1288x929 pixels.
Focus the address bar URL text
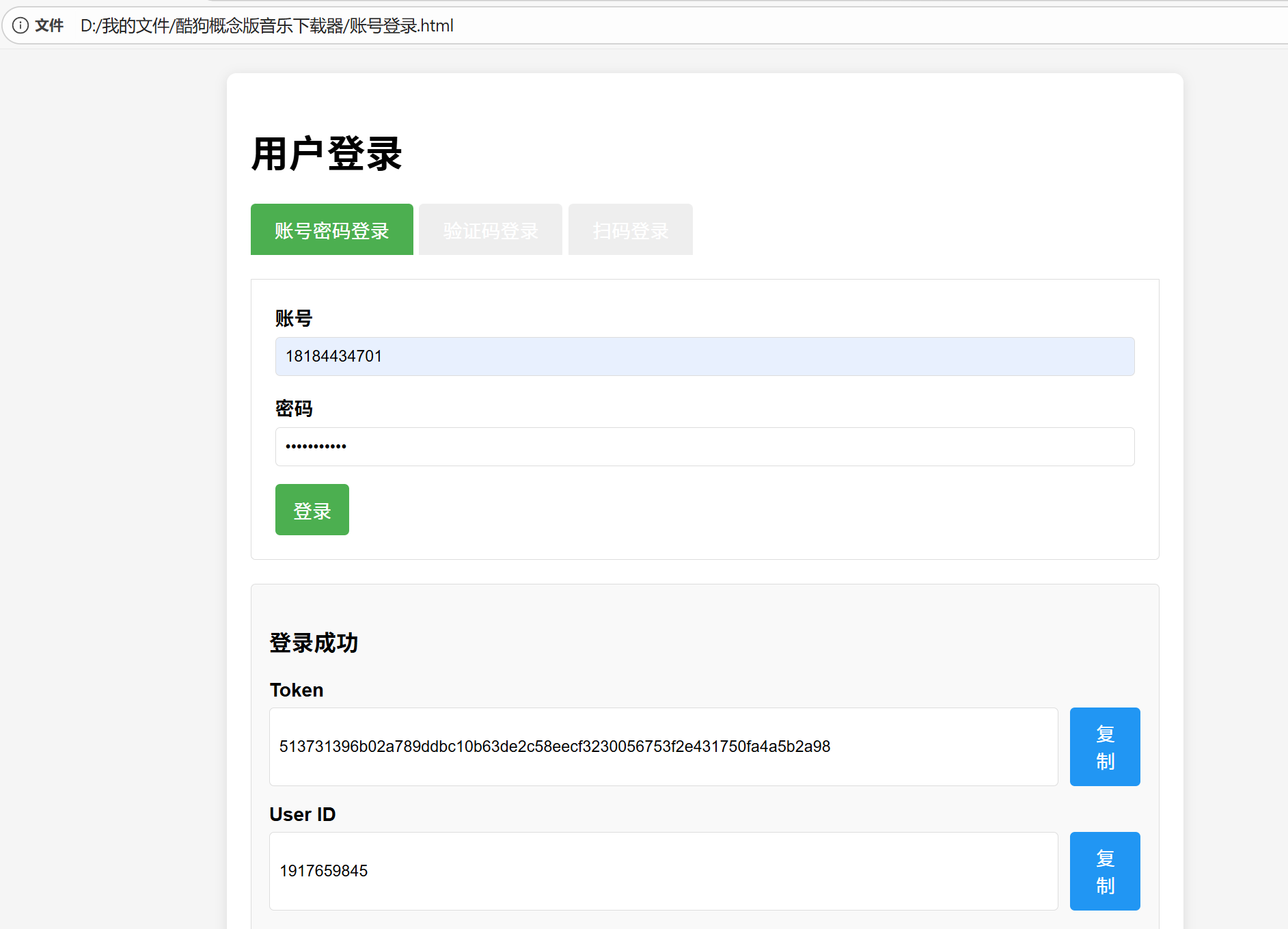[266, 26]
